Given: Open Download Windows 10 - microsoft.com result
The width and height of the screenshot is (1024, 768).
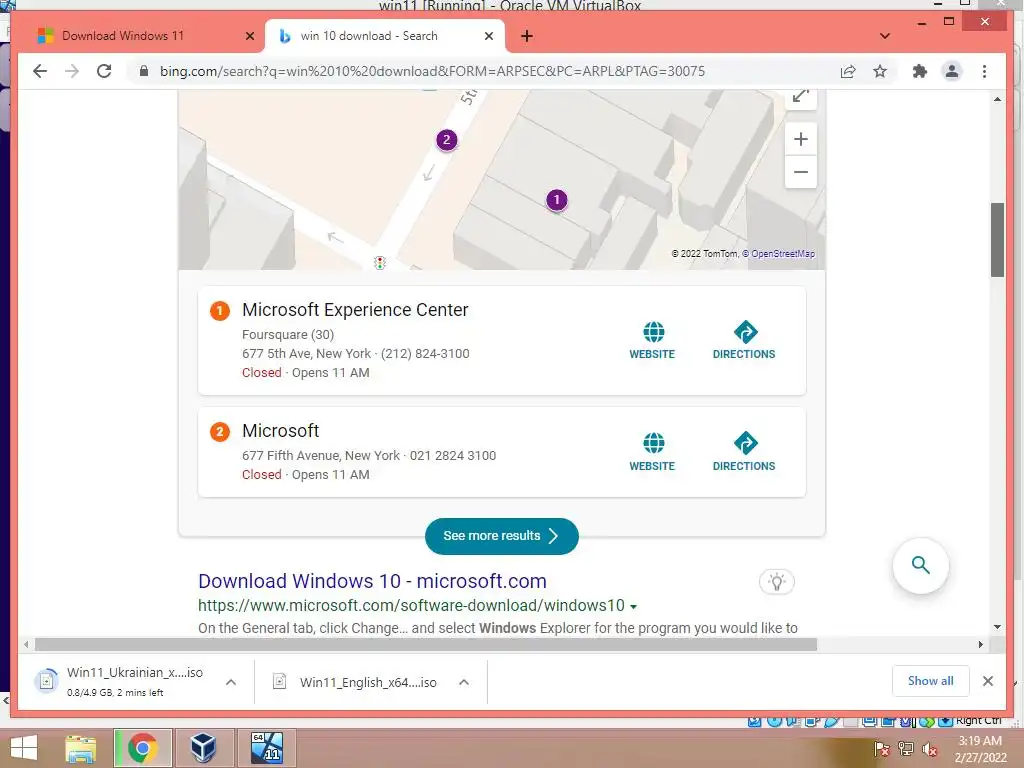Looking at the screenshot, I should (x=372, y=581).
